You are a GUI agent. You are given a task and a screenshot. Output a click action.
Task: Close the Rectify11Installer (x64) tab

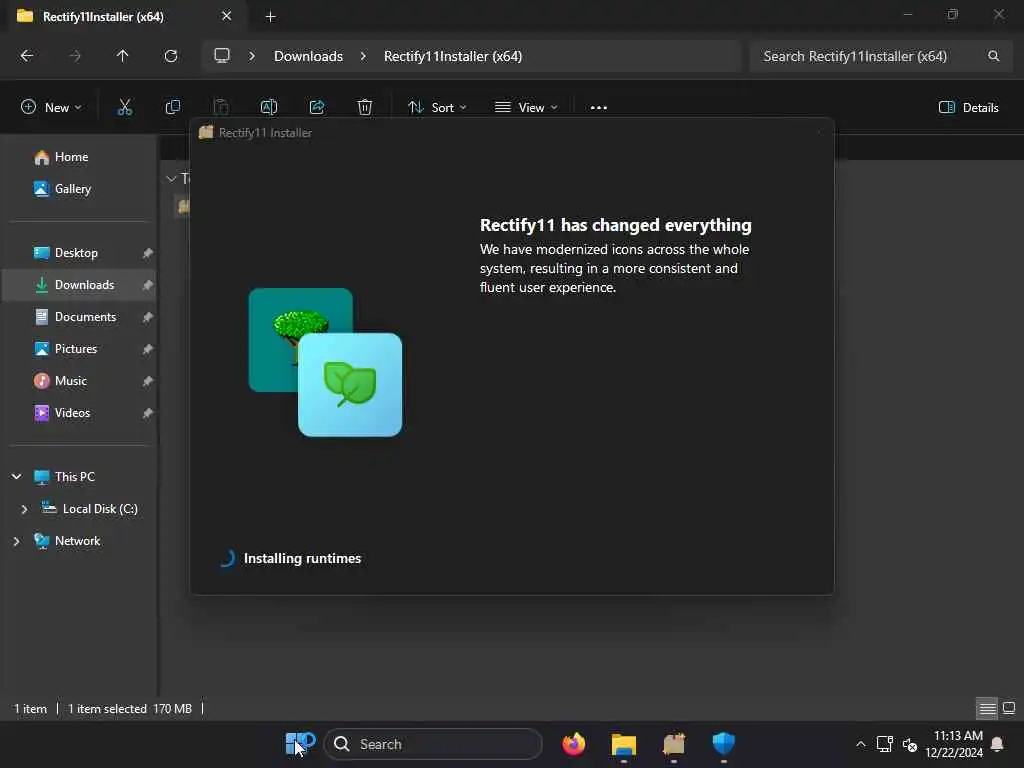point(227,16)
